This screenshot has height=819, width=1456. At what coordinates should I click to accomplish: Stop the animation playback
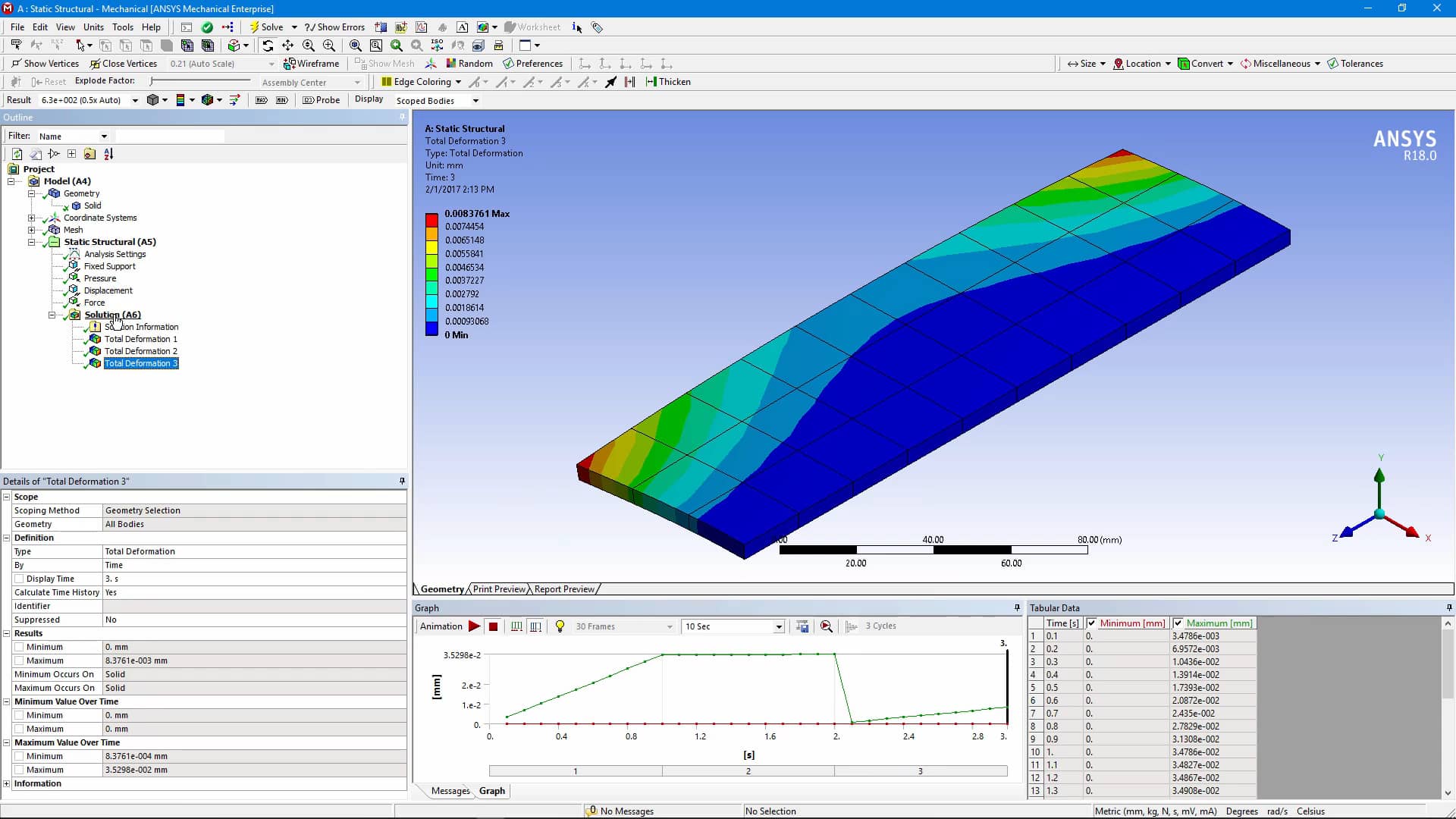pos(493,626)
